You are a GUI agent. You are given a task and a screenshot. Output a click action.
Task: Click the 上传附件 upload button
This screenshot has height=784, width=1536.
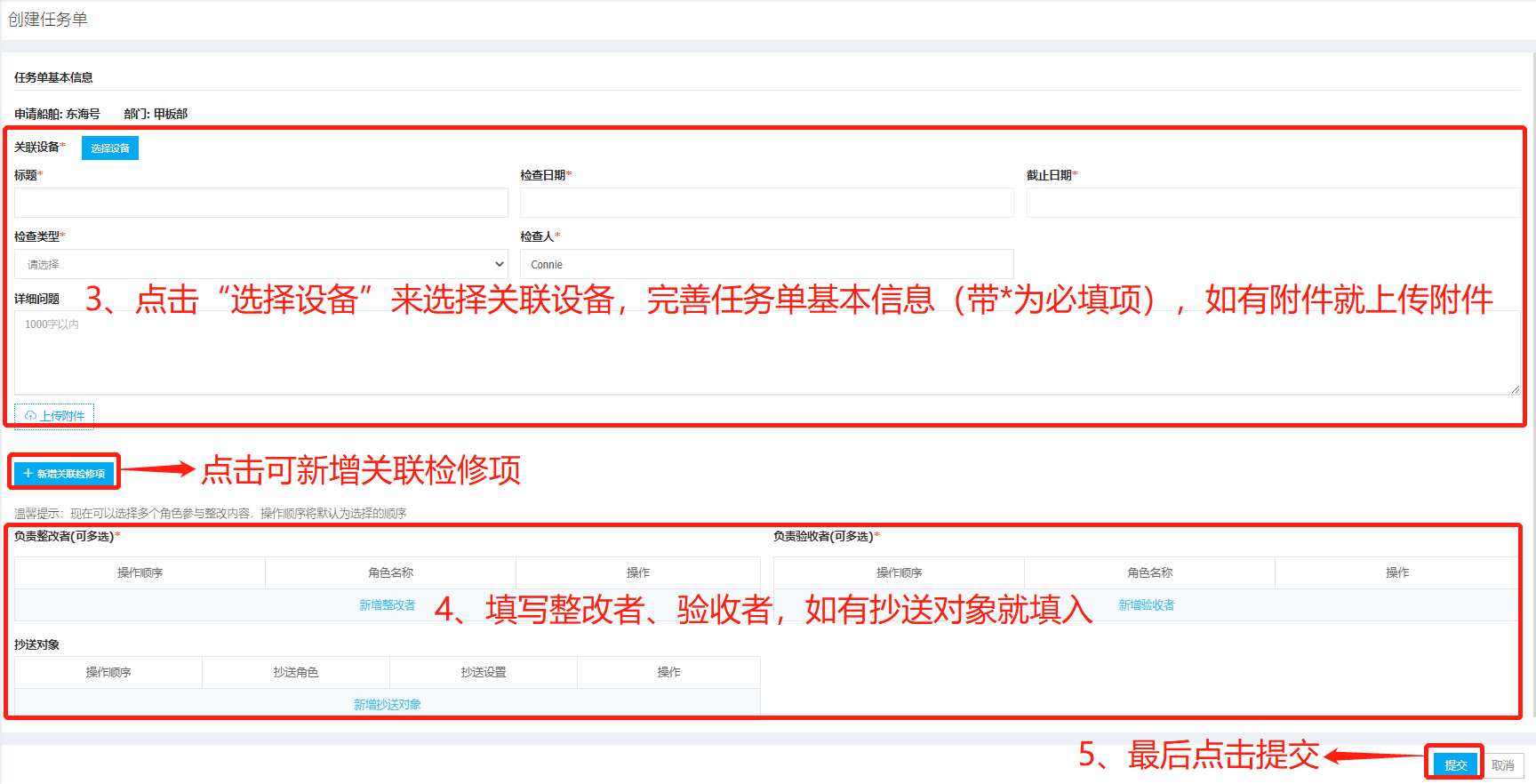tap(54, 416)
